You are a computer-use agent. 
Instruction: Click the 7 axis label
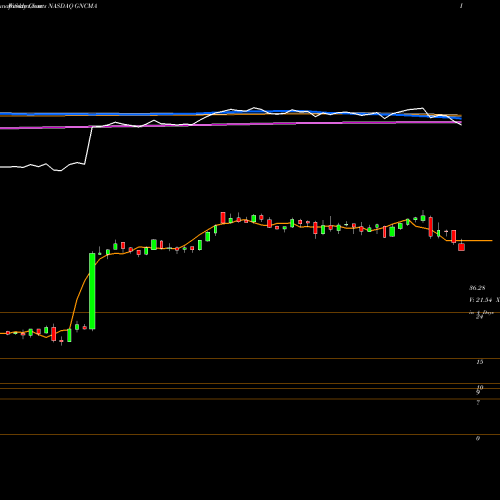pos(478,403)
